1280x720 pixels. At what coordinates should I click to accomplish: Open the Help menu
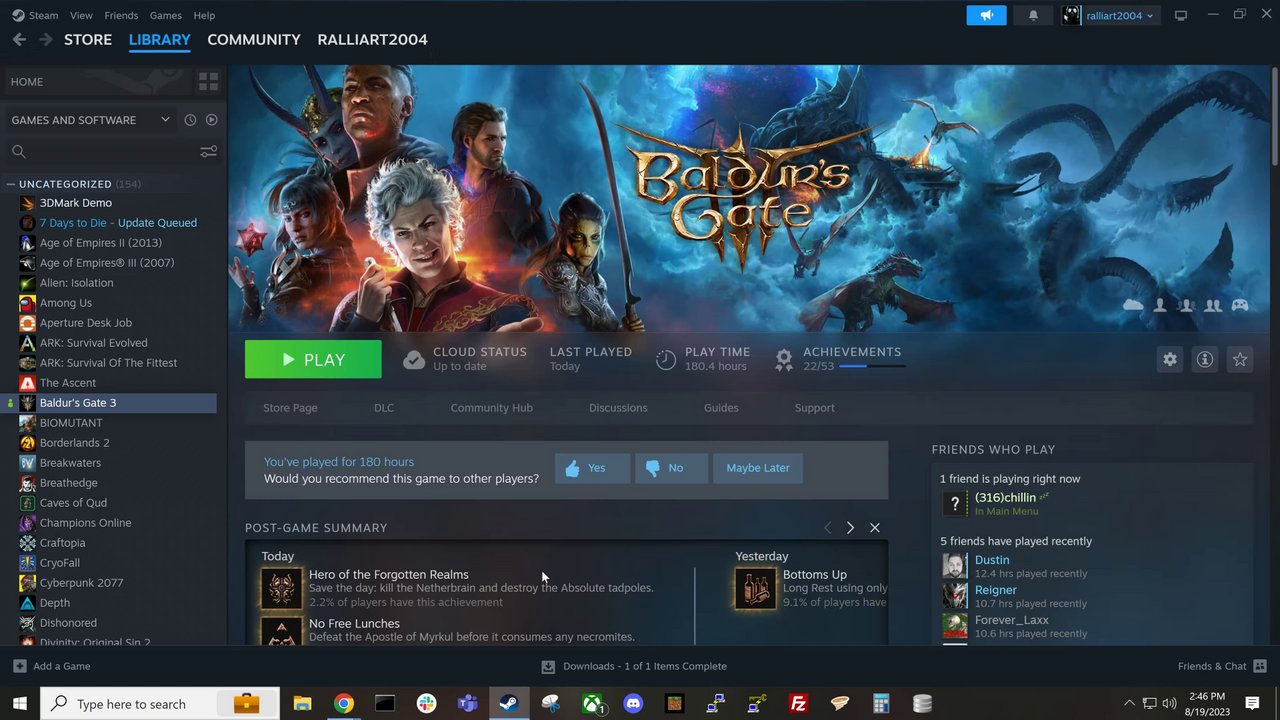(204, 15)
